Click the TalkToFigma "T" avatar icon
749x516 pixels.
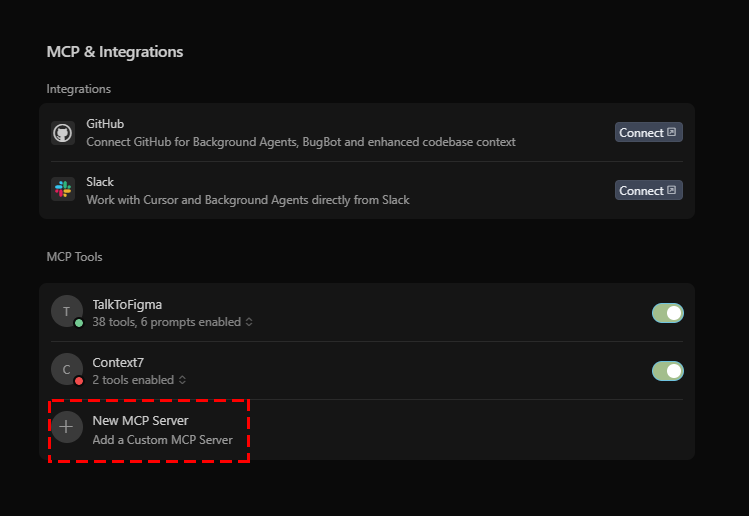click(x=67, y=312)
